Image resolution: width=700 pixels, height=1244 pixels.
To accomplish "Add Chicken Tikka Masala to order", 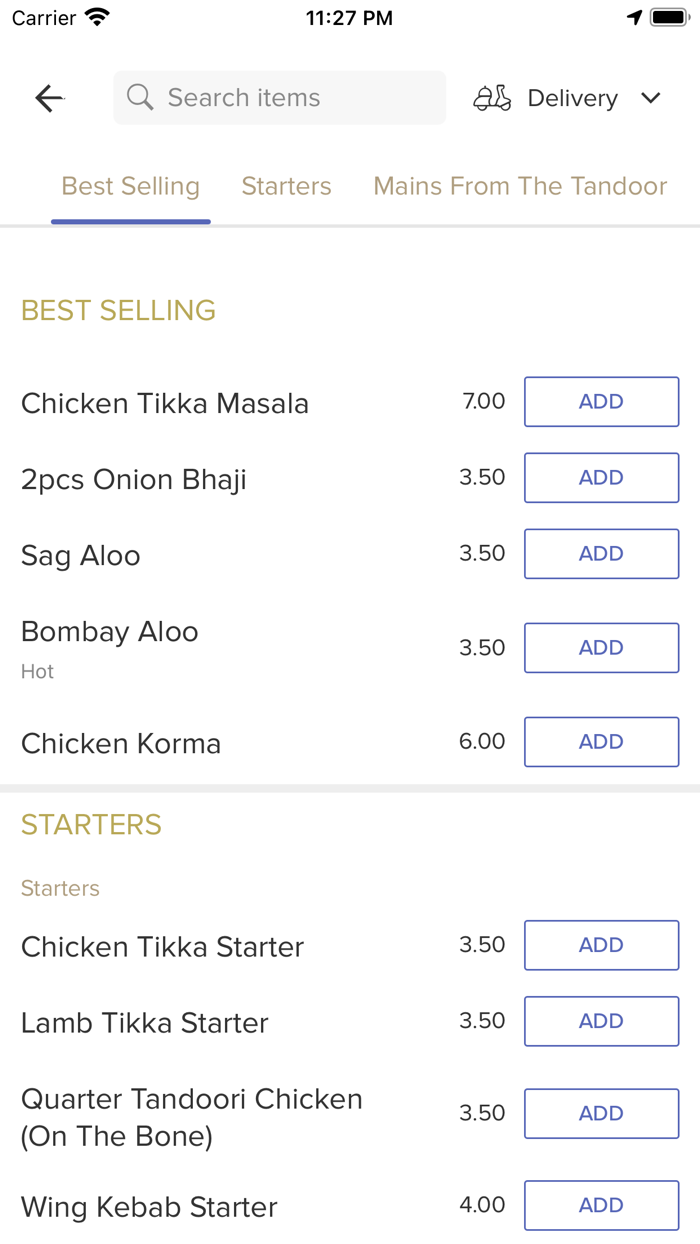I will point(601,402).
